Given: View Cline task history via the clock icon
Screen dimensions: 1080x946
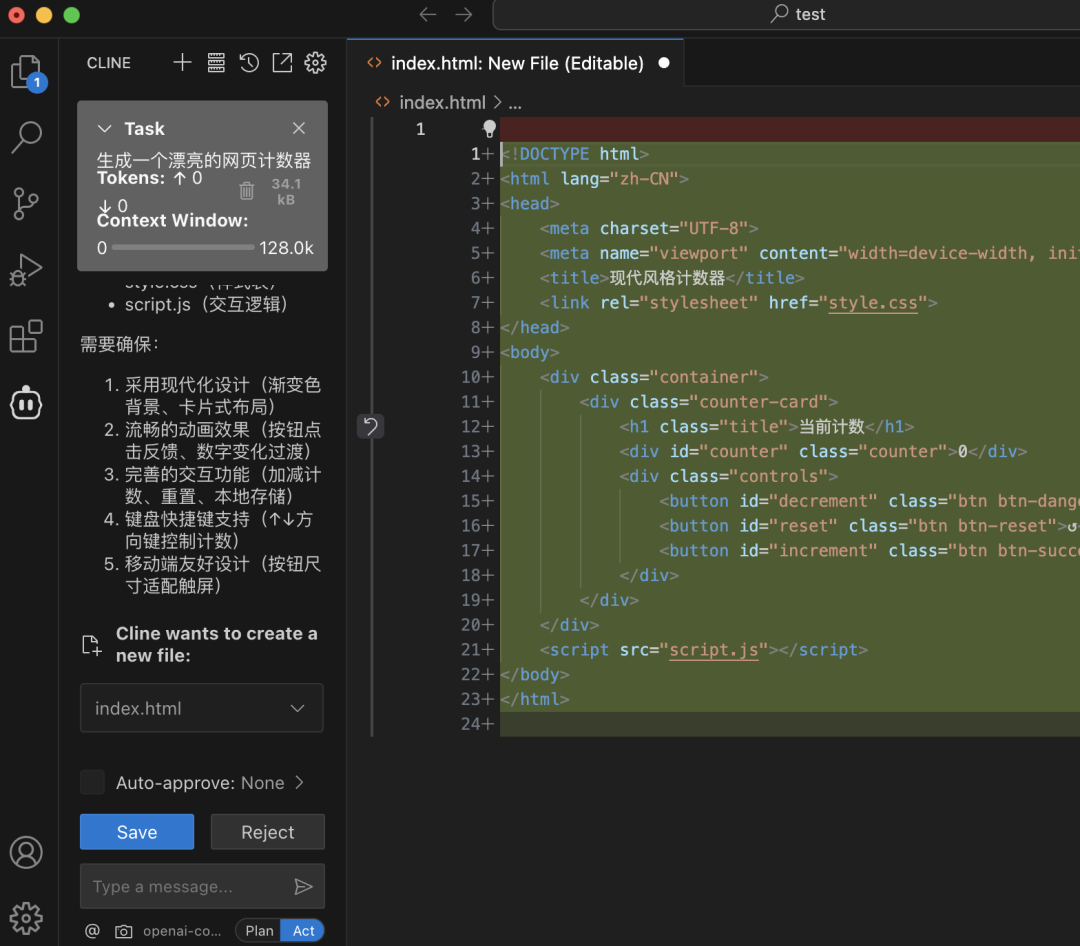Looking at the screenshot, I should (x=250, y=62).
